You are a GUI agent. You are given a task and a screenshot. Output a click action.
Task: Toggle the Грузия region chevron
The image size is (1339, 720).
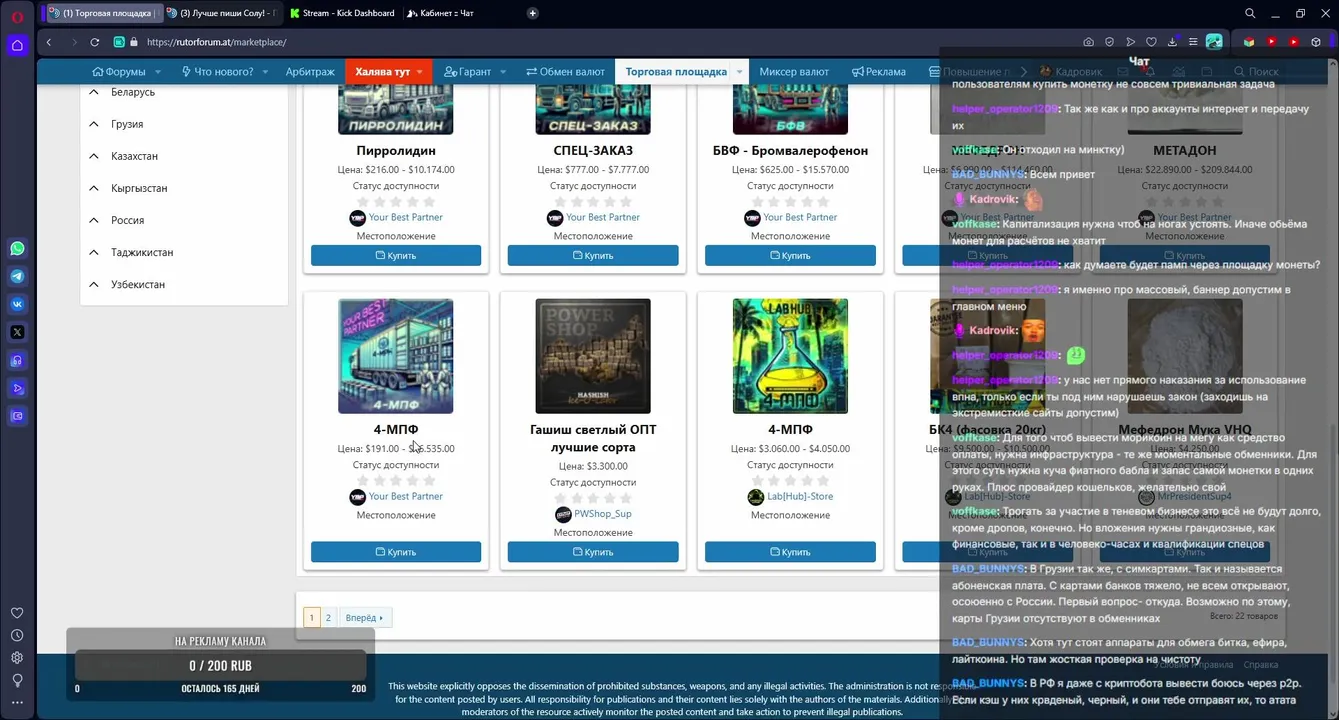click(94, 124)
